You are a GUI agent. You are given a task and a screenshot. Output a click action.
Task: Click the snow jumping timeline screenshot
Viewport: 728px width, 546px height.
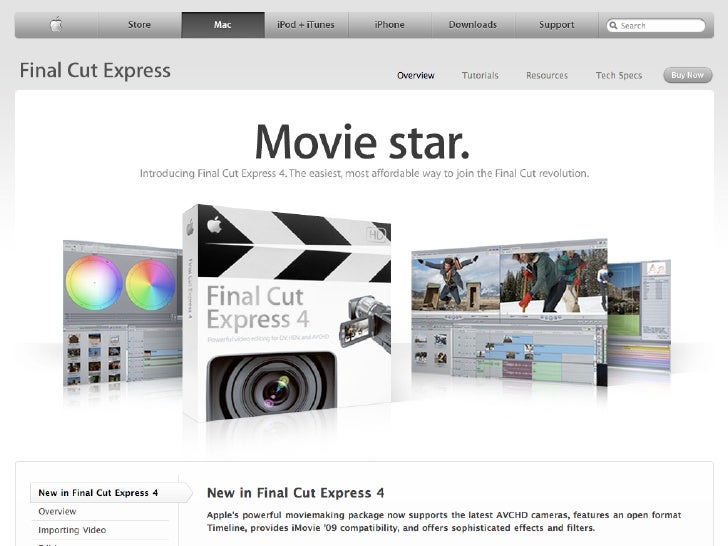pos(509,312)
